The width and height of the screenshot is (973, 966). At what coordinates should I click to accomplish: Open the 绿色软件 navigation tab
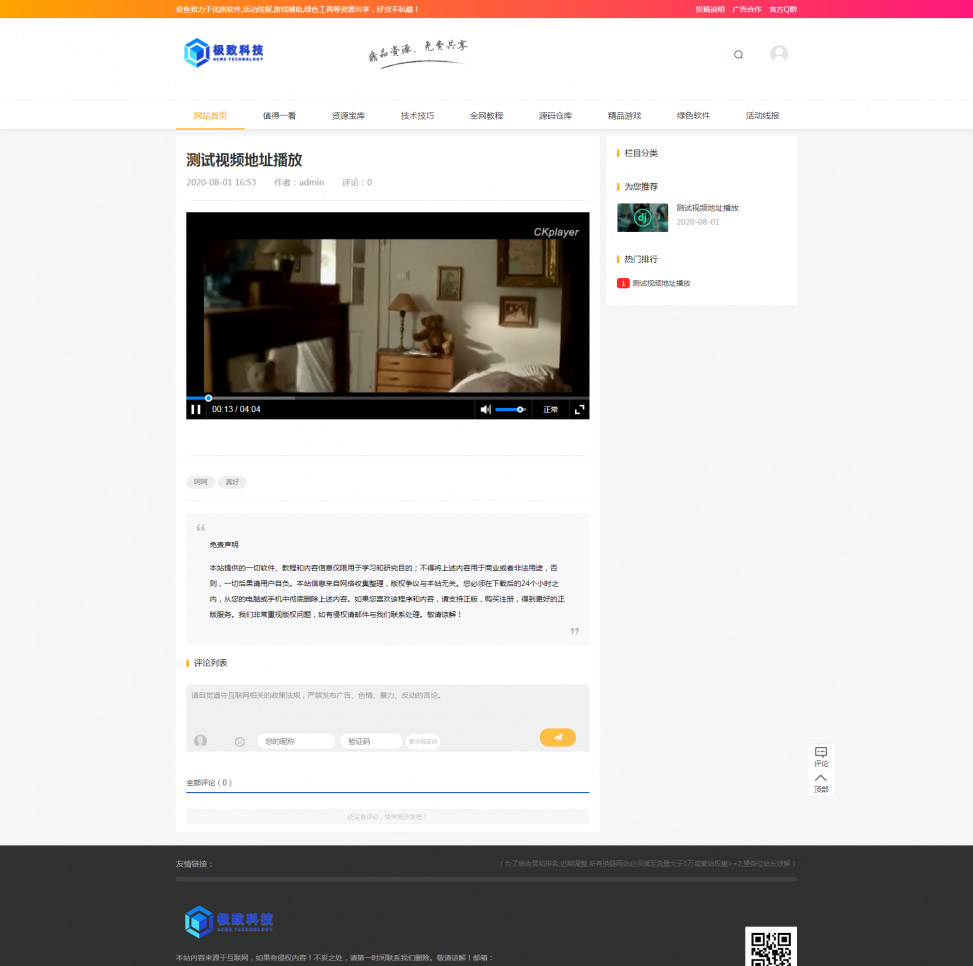click(693, 116)
